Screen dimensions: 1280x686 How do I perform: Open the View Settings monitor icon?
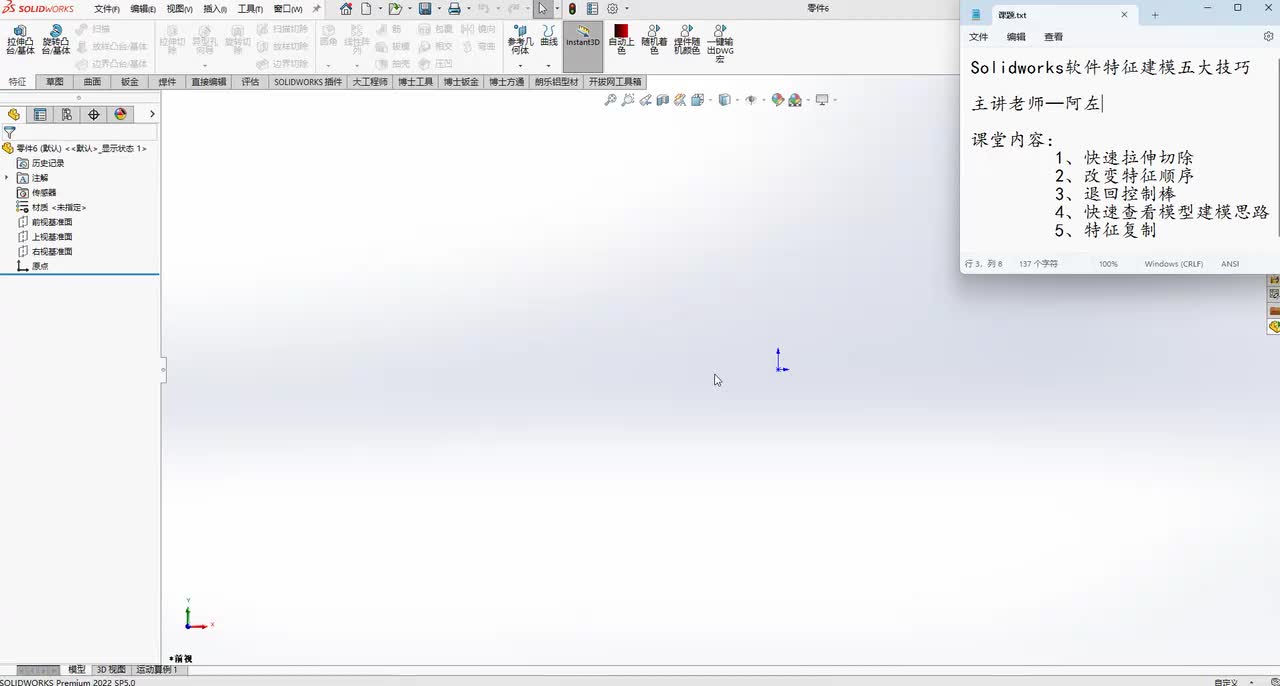click(822, 100)
